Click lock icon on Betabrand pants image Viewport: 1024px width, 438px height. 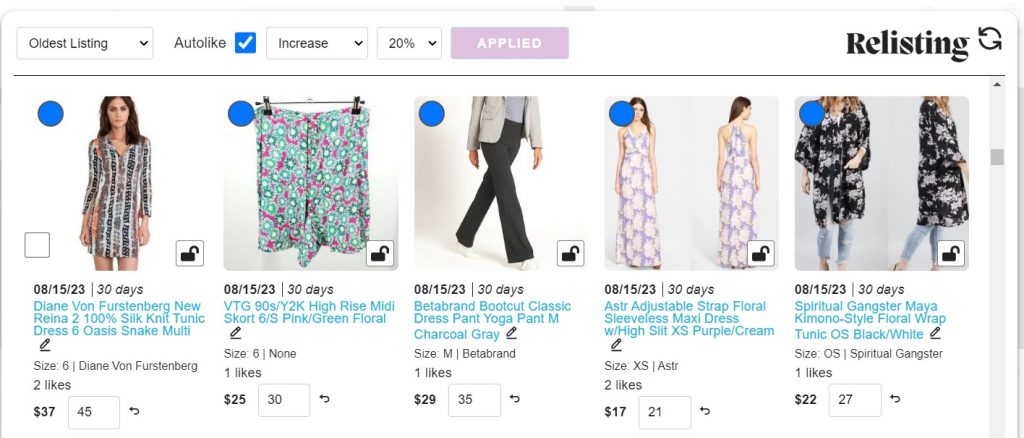570,253
